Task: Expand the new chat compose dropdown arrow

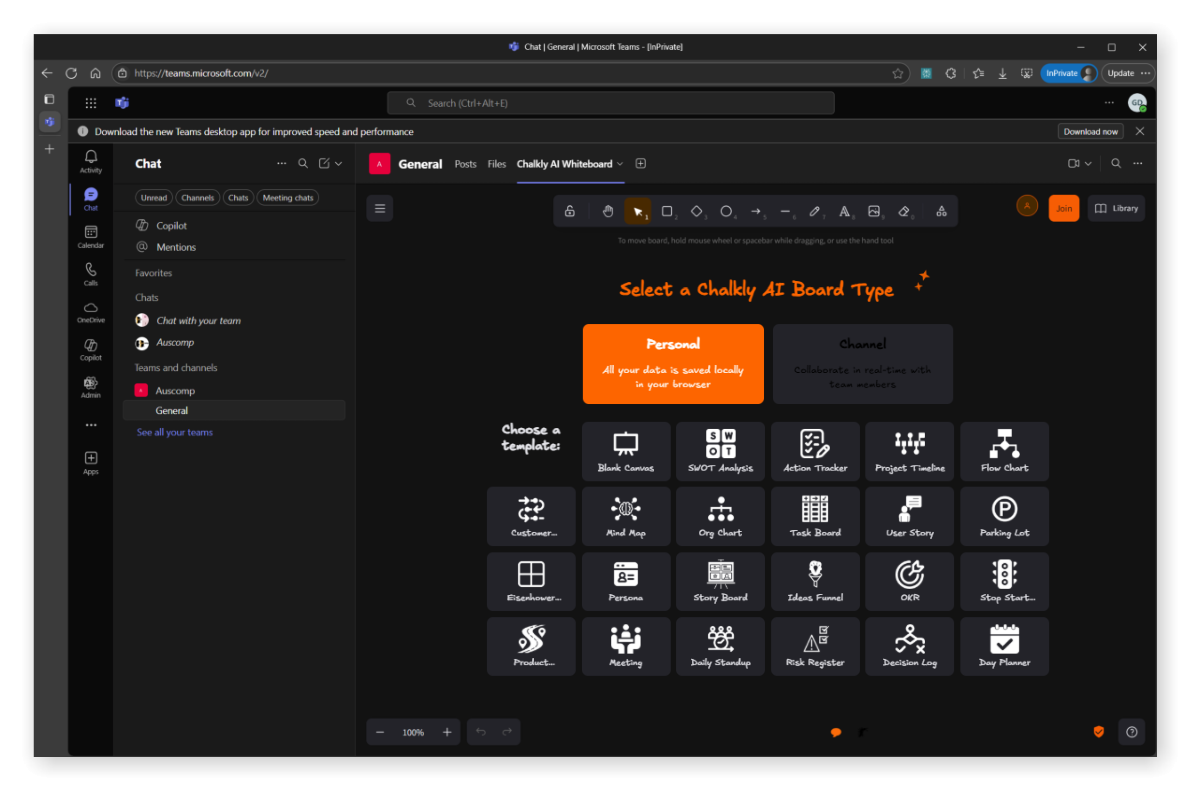Action: [x=338, y=164]
